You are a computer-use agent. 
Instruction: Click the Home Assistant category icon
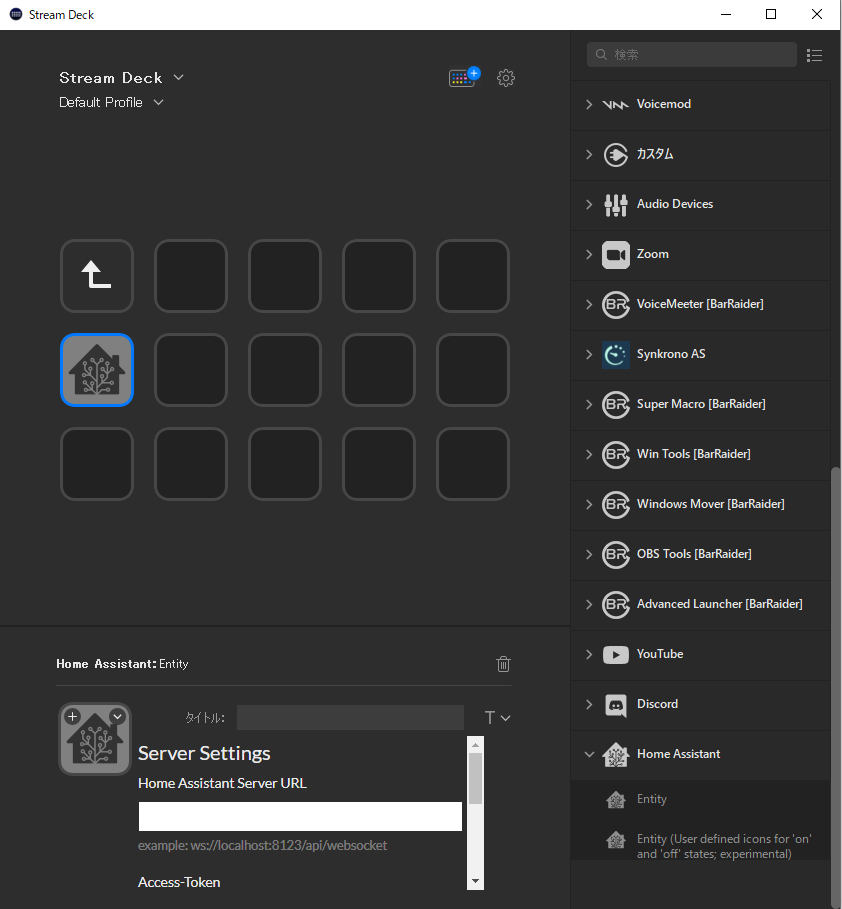615,755
